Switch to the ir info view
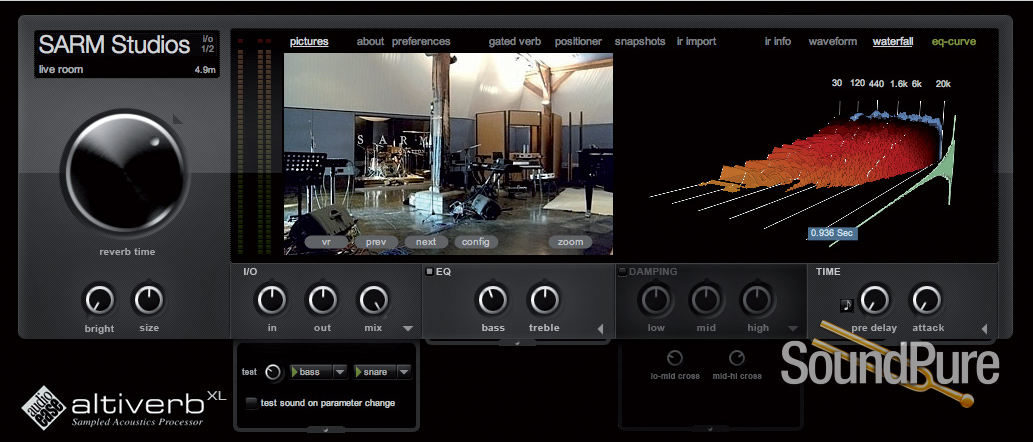The width and height of the screenshot is (1033, 442). pos(777,41)
